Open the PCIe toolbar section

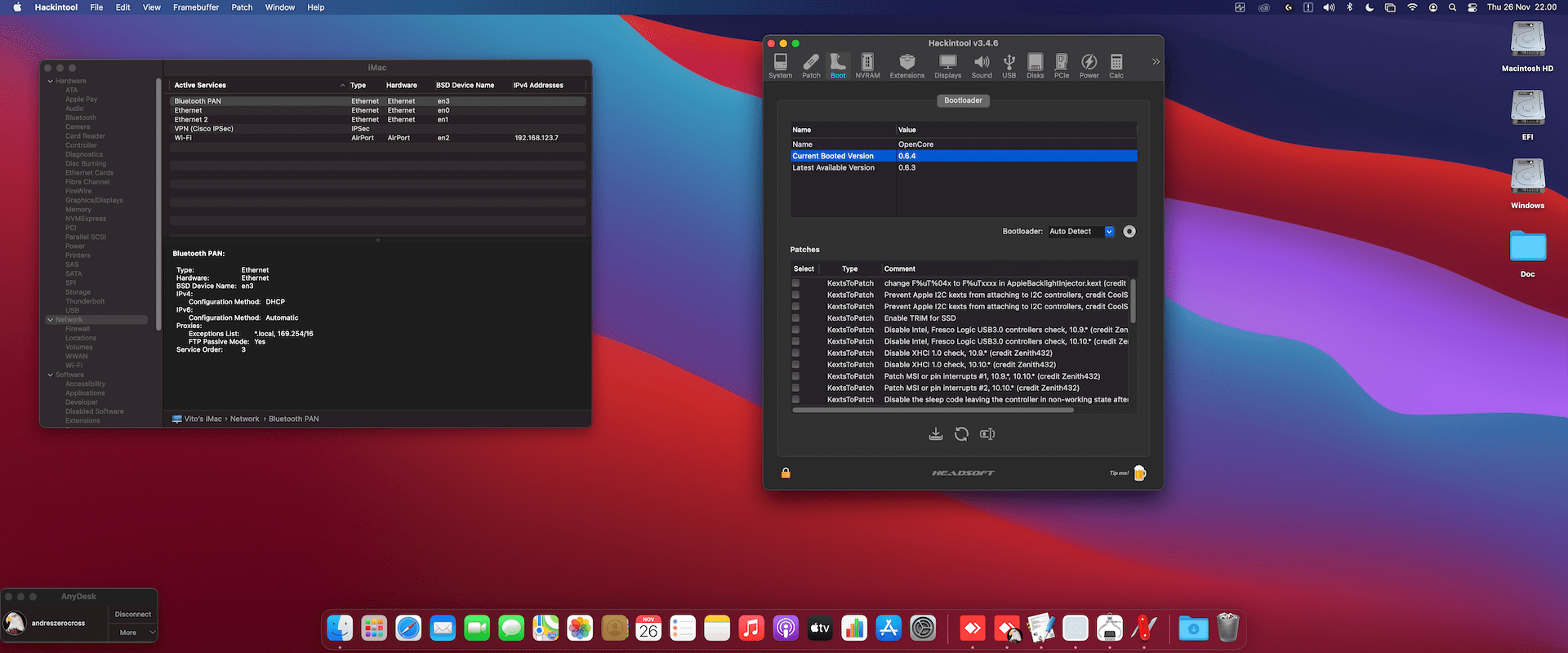click(1062, 66)
